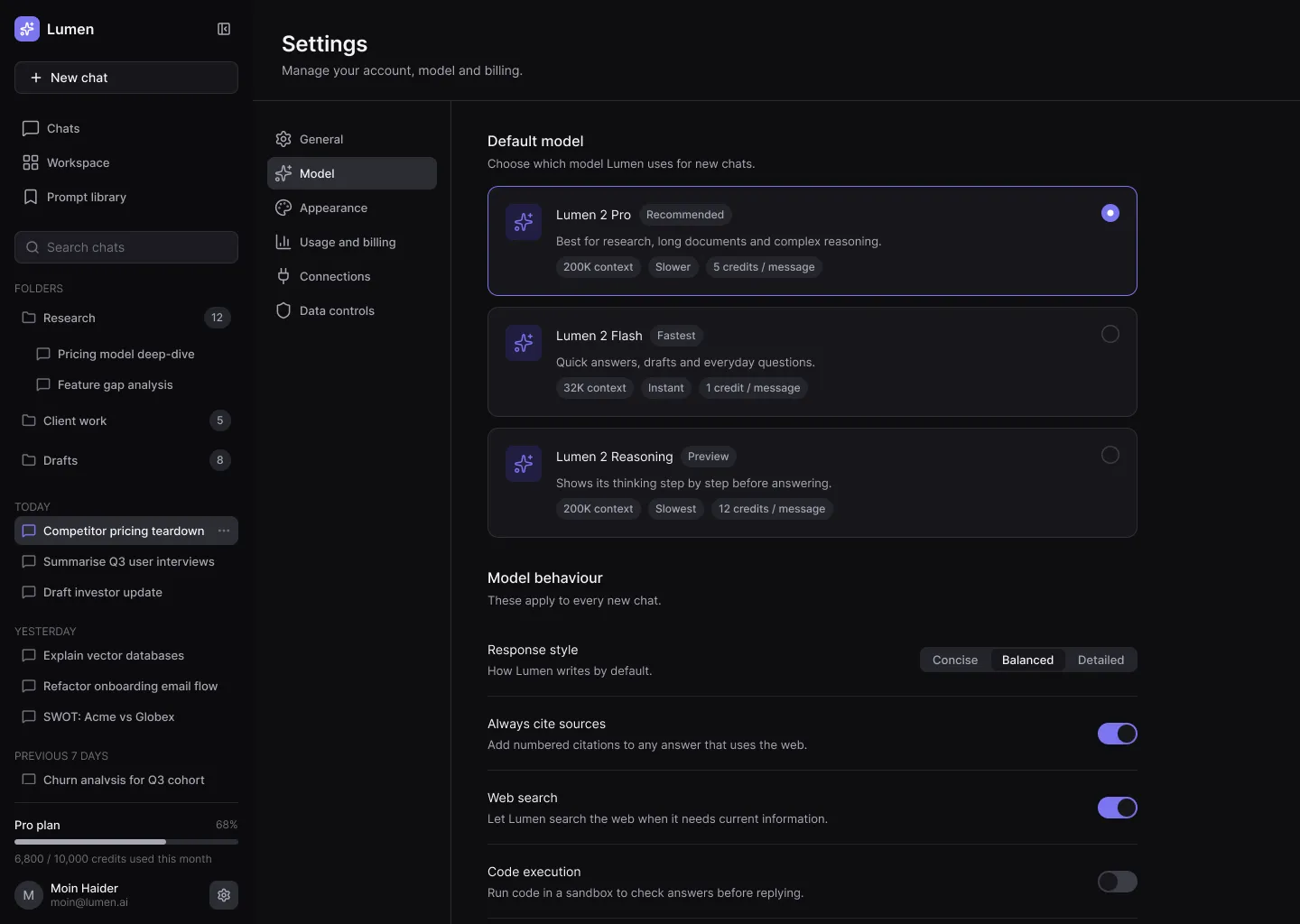Viewport: 1300px width, 924px height.
Task: Turn off the Web search toggle
Action: tap(1118, 808)
